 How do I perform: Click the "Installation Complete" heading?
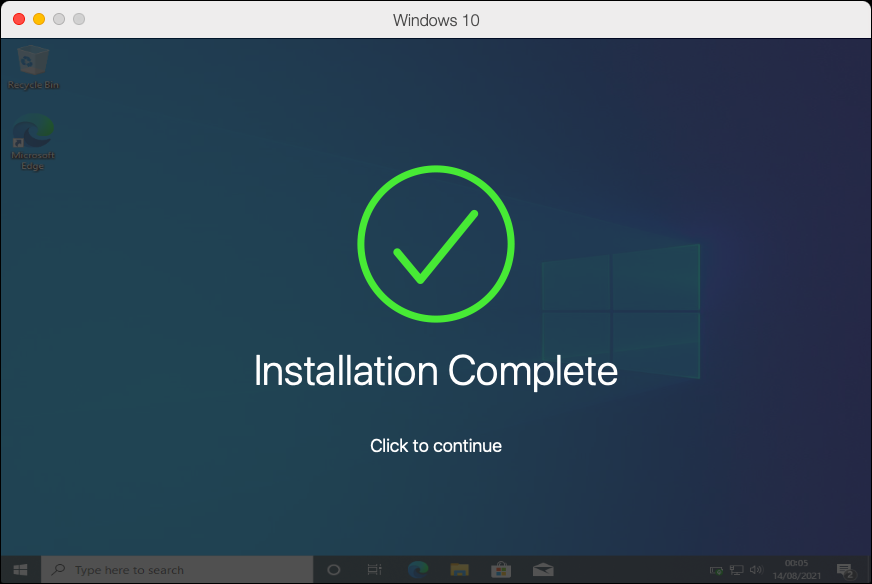pos(436,371)
